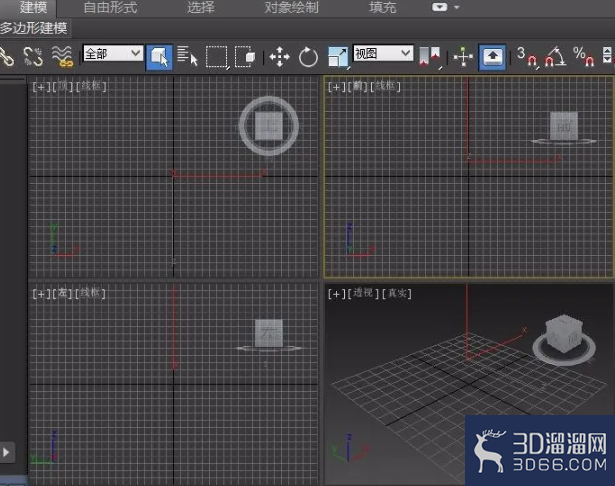Open the 自由形式 ribbon tab
Viewport: 615px width, 486px height.
(x=111, y=7)
